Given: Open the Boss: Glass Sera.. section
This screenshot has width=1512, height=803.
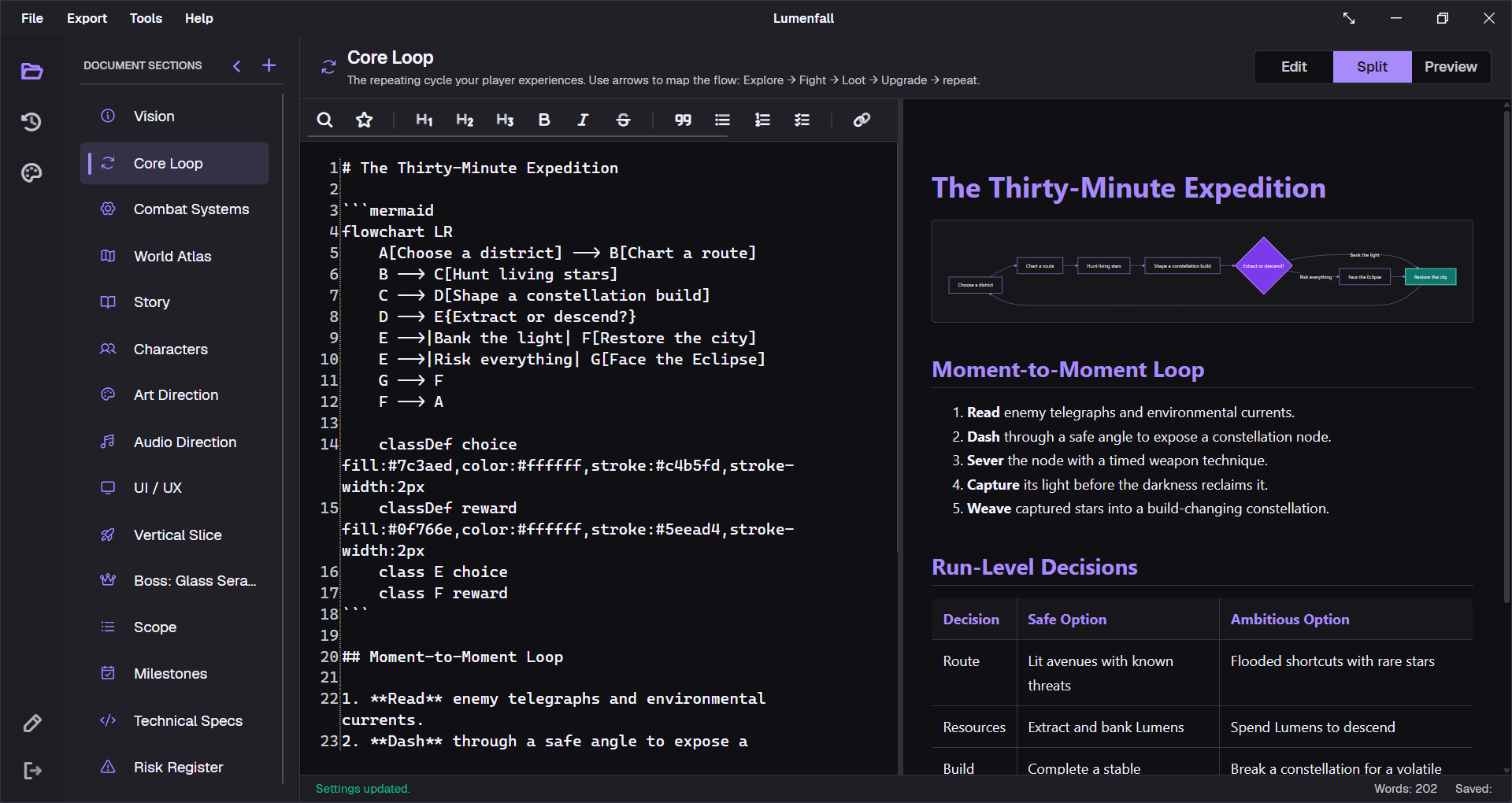Looking at the screenshot, I should (x=174, y=581).
